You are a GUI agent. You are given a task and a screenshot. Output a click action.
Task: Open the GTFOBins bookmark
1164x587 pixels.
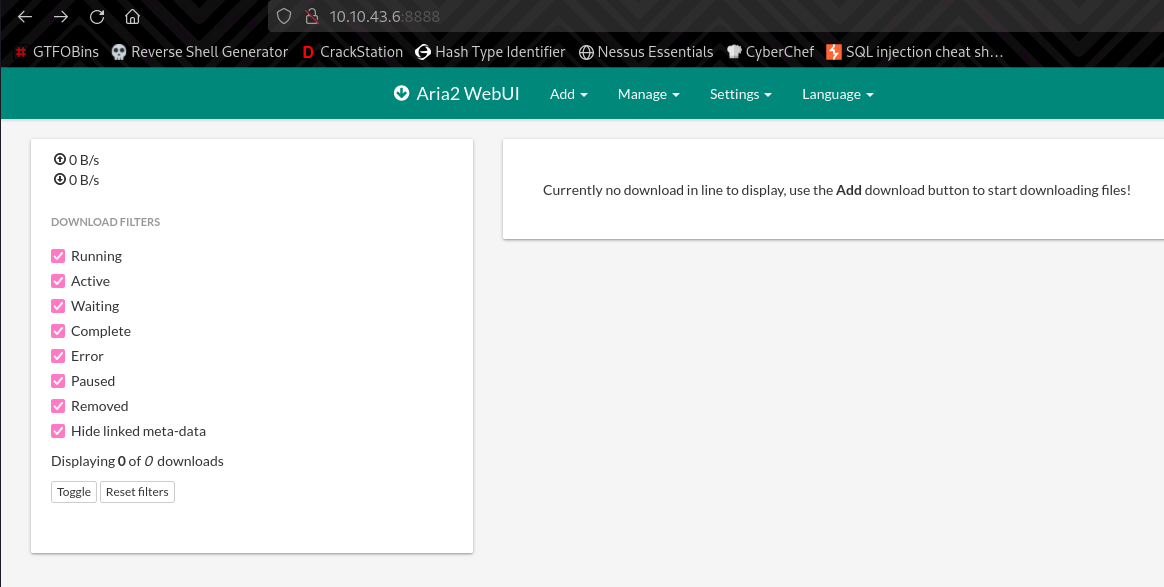click(x=57, y=52)
